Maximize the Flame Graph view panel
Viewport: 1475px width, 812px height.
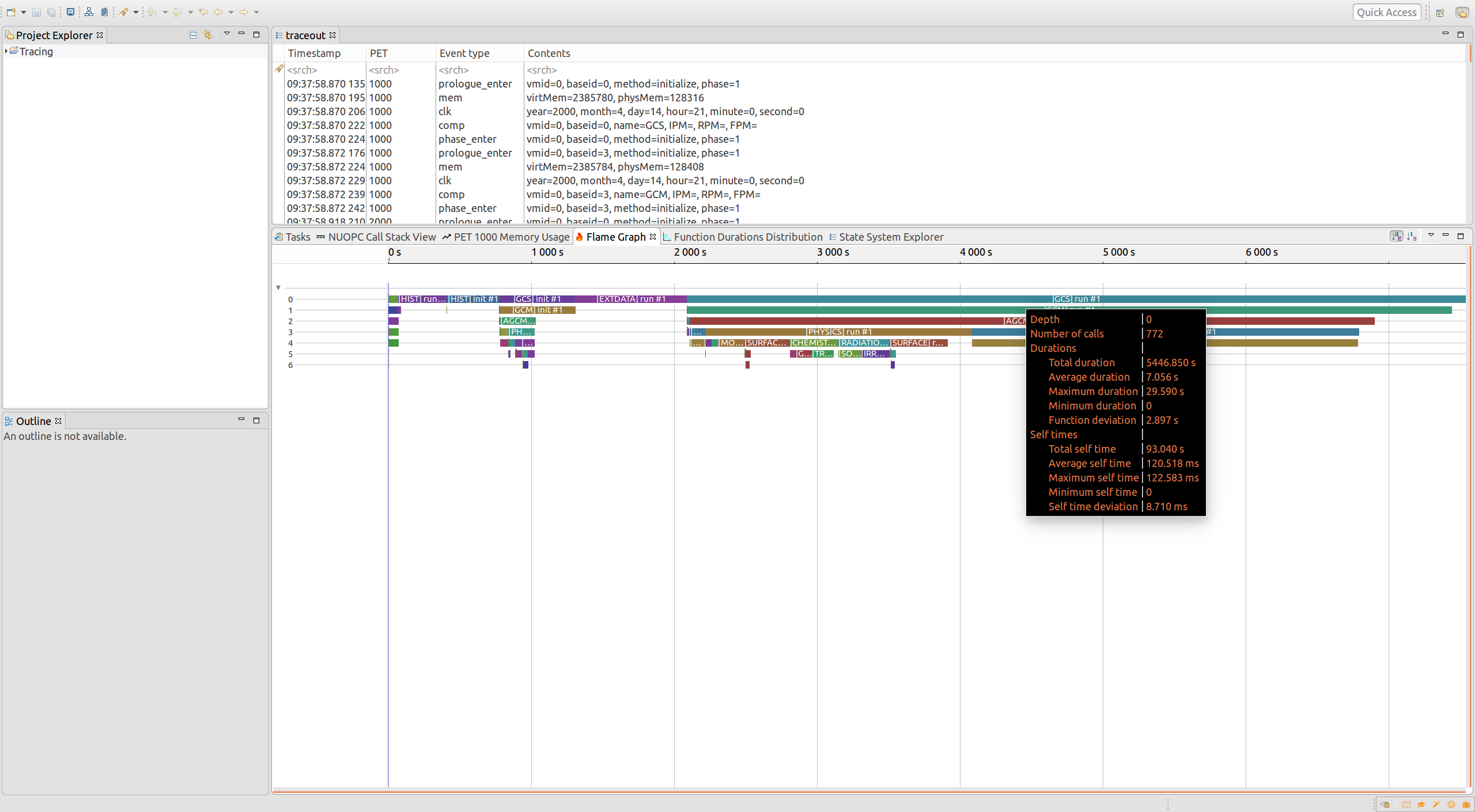point(1461,236)
